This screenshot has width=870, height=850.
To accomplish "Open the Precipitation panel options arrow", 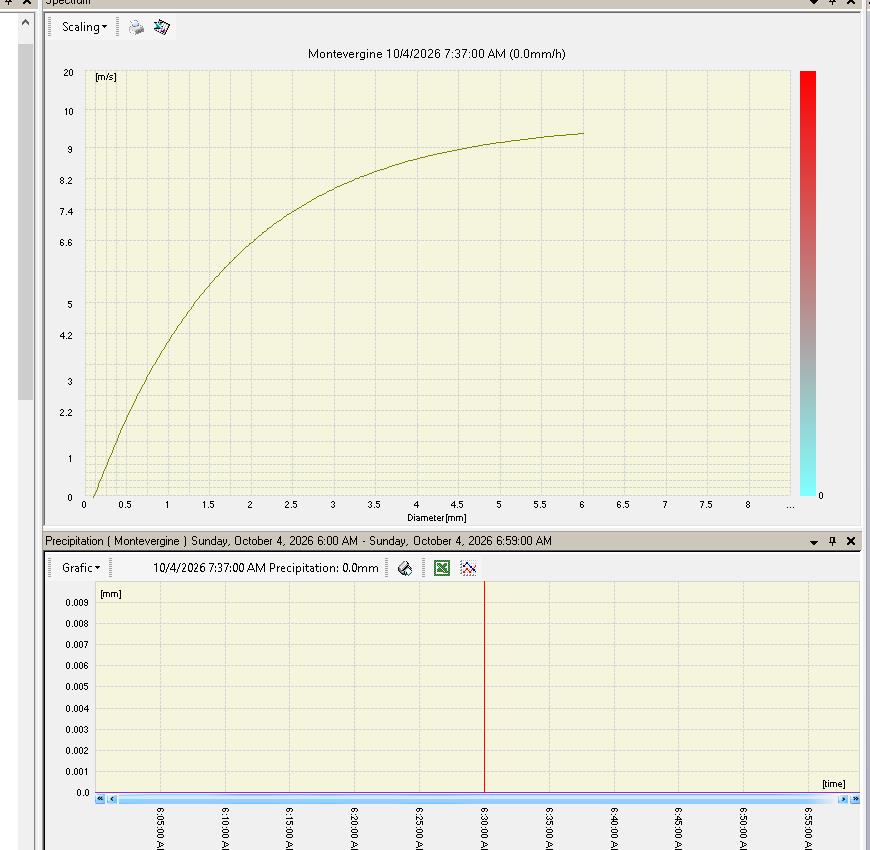I will [x=814, y=542].
